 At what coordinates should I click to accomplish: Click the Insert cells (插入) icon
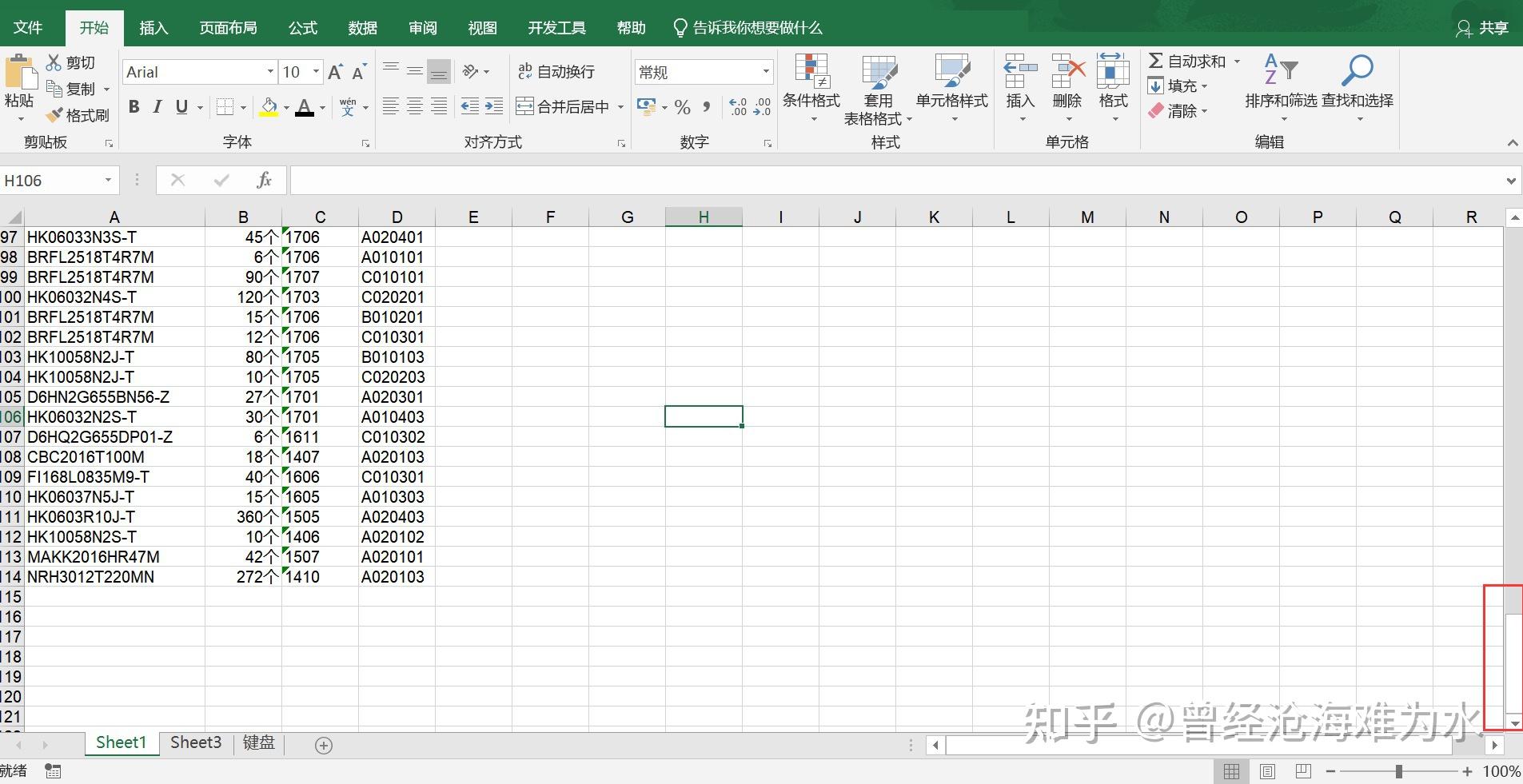tap(1020, 71)
